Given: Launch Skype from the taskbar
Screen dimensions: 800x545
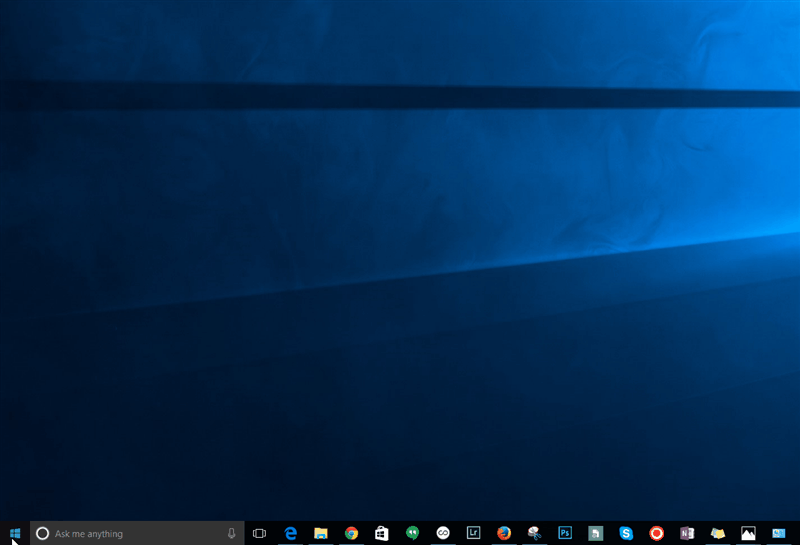Looking at the screenshot, I should pos(626,533).
